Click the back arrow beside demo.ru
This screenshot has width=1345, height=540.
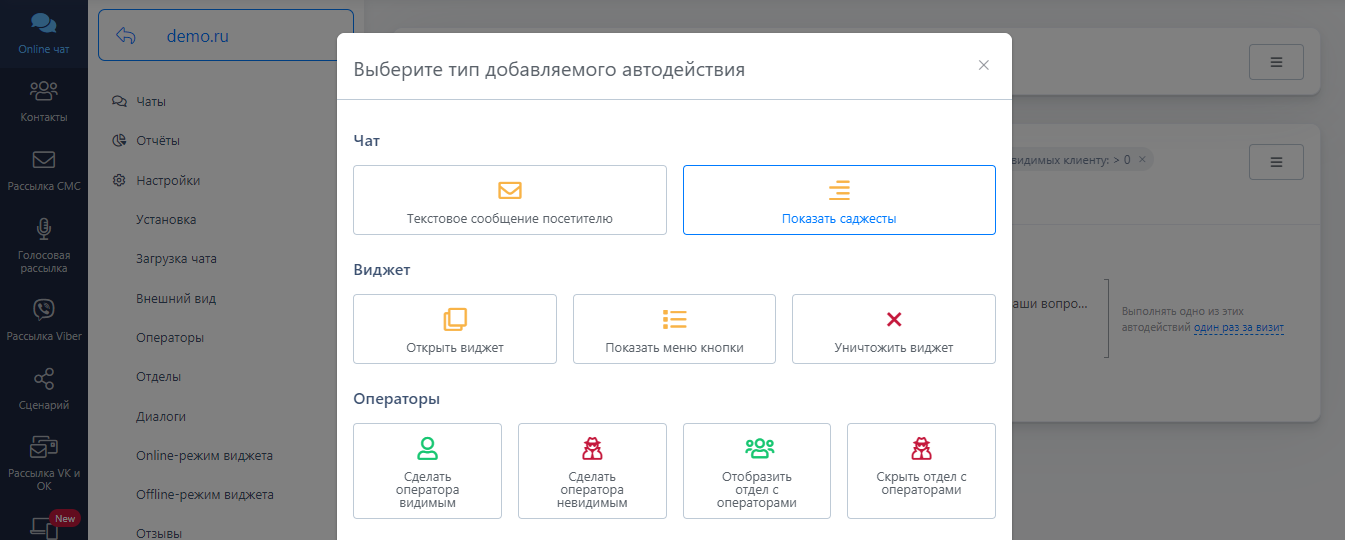coord(126,36)
